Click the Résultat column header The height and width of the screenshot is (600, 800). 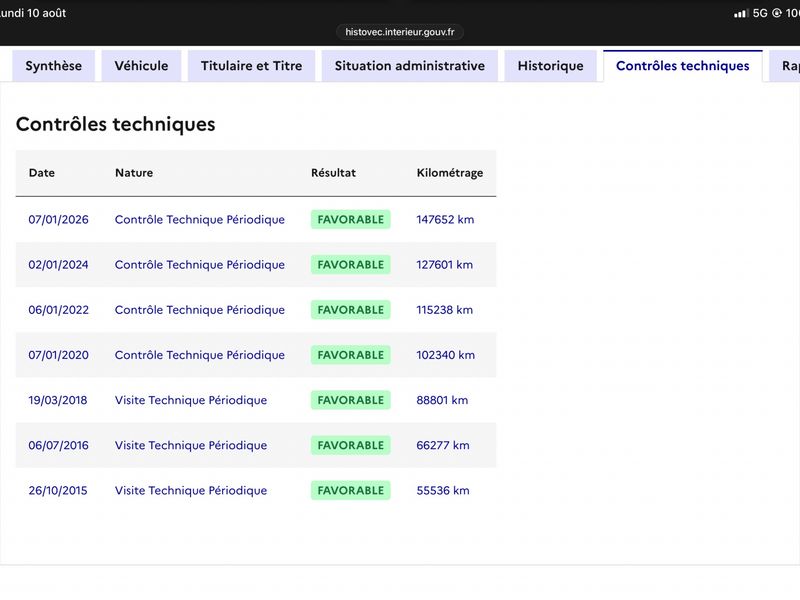point(333,172)
